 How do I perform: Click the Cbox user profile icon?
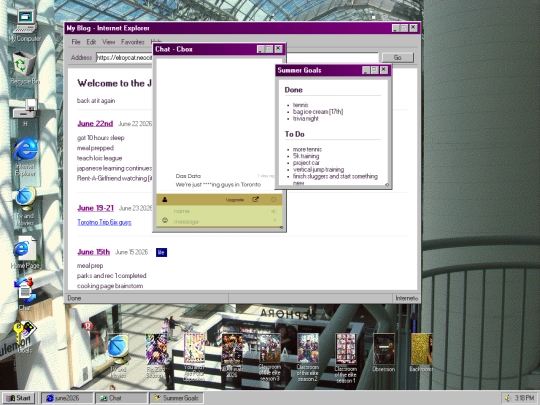pos(165,199)
